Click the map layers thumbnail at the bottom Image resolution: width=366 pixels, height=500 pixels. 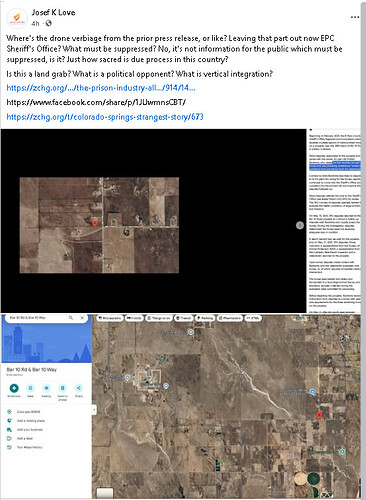point(105,493)
